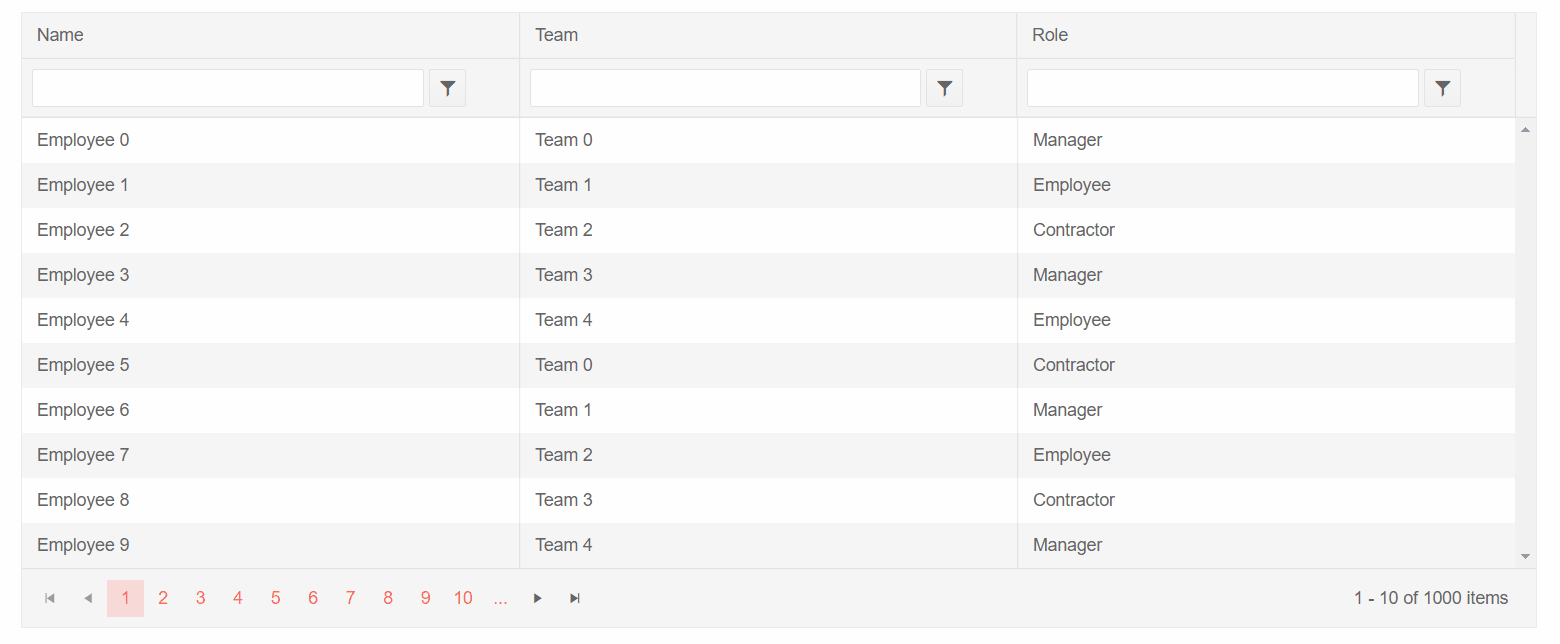
Task: Sort by the Name column header
Action: point(270,35)
